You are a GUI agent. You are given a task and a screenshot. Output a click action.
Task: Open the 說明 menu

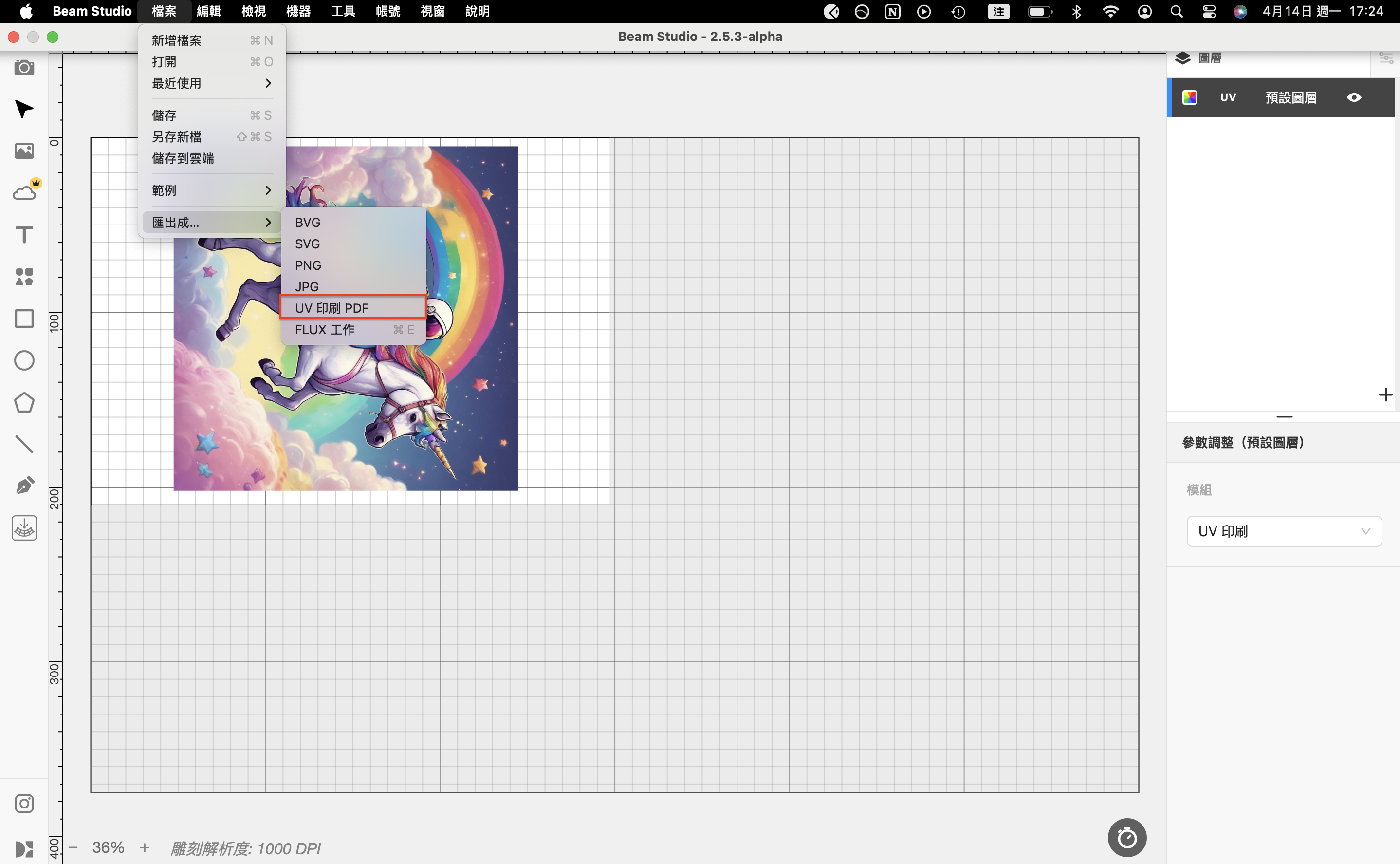(478, 11)
